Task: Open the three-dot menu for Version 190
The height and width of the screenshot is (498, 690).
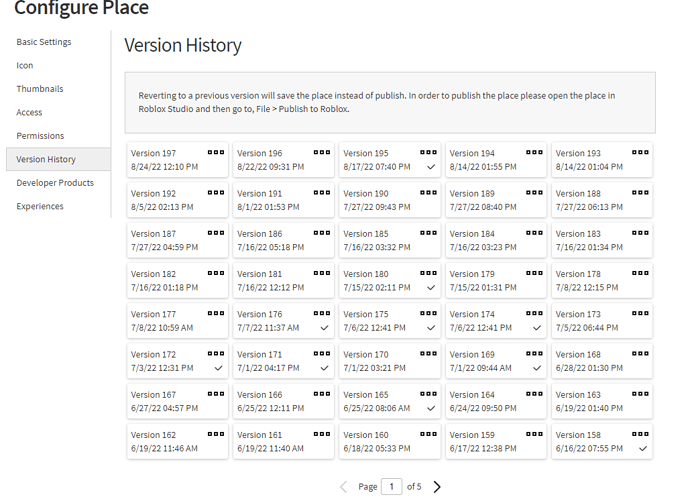Action: [428, 192]
